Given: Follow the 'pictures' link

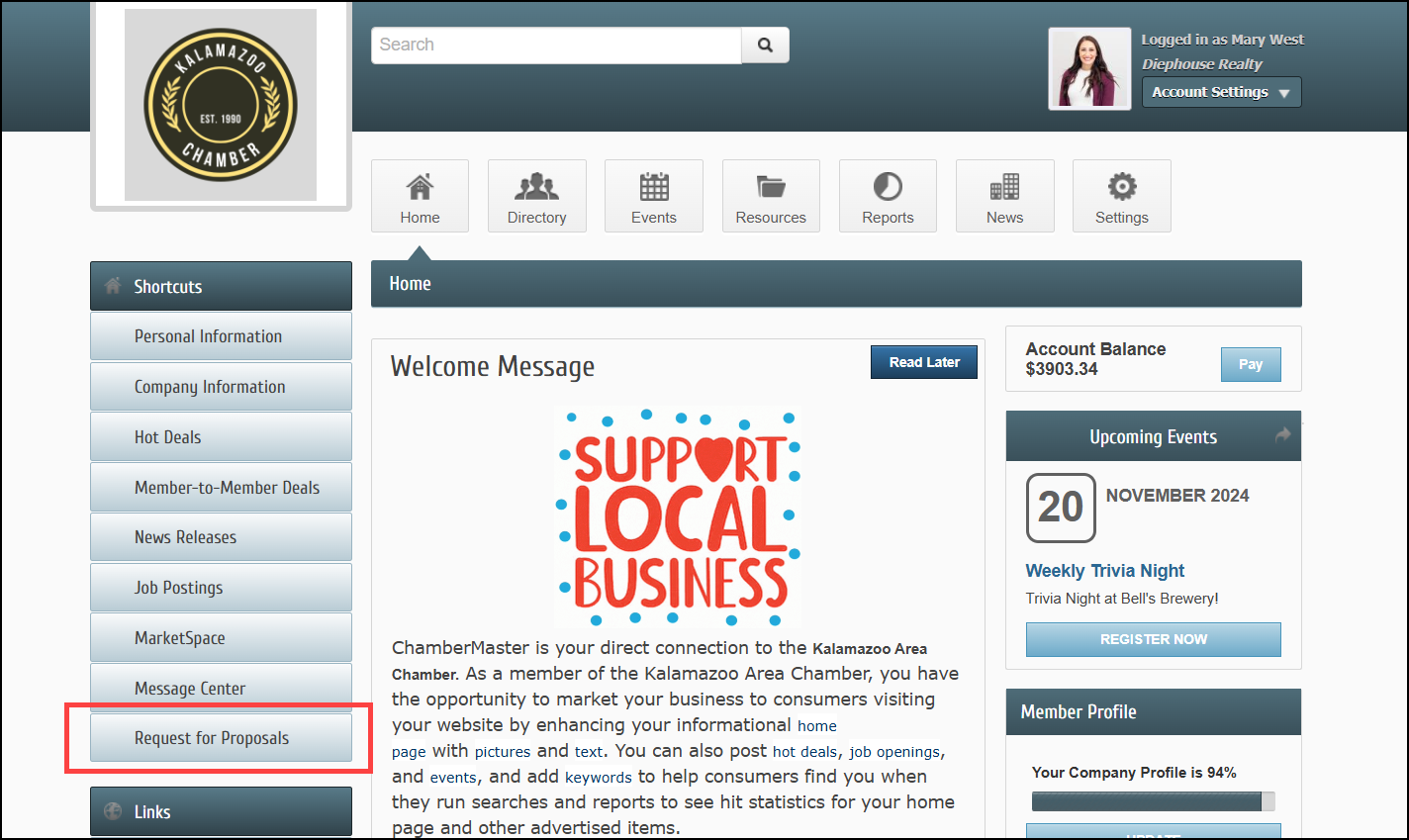Looking at the screenshot, I should (503, 752).
